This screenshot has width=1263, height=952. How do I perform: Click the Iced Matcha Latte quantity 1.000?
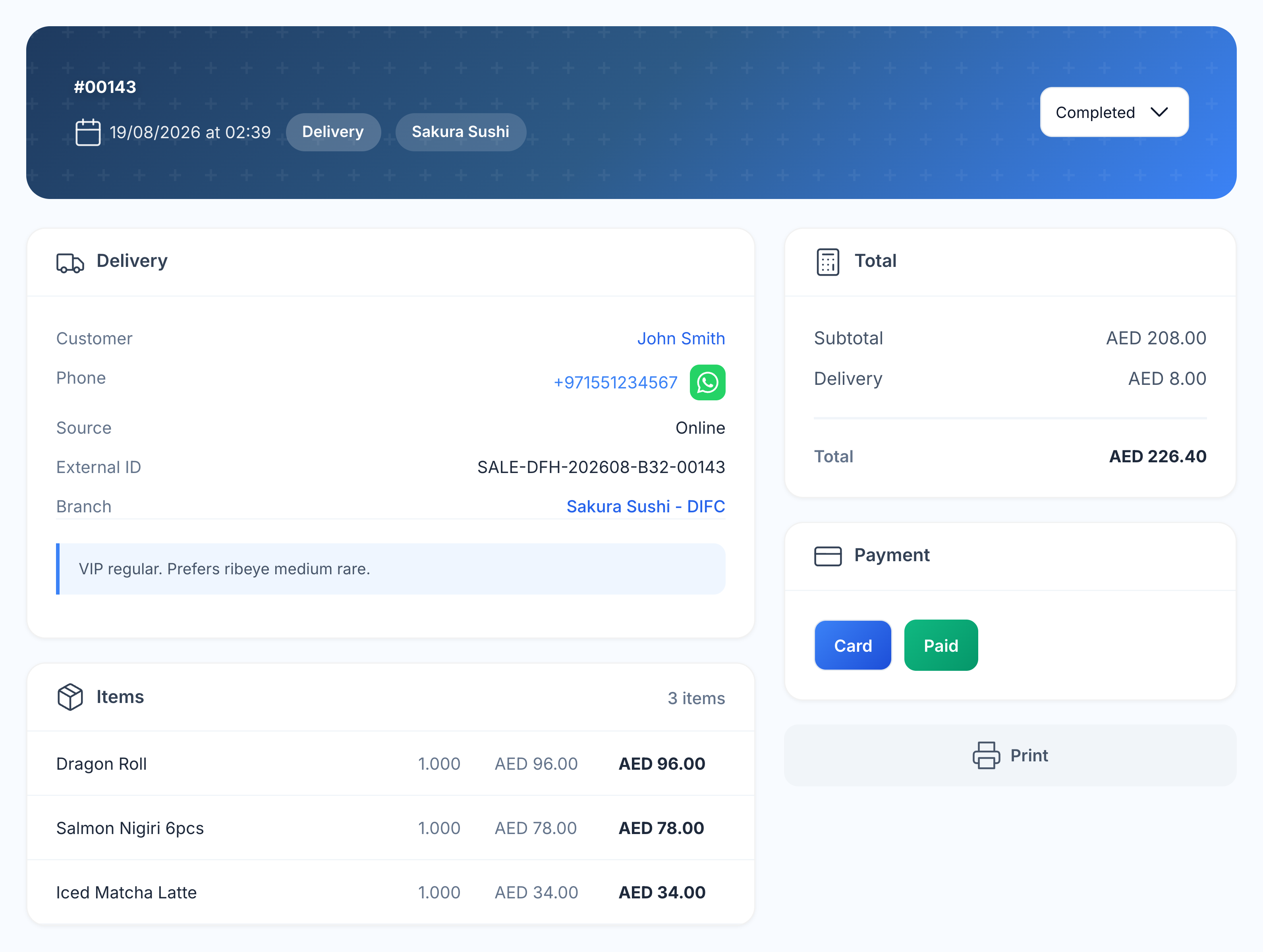438,892
